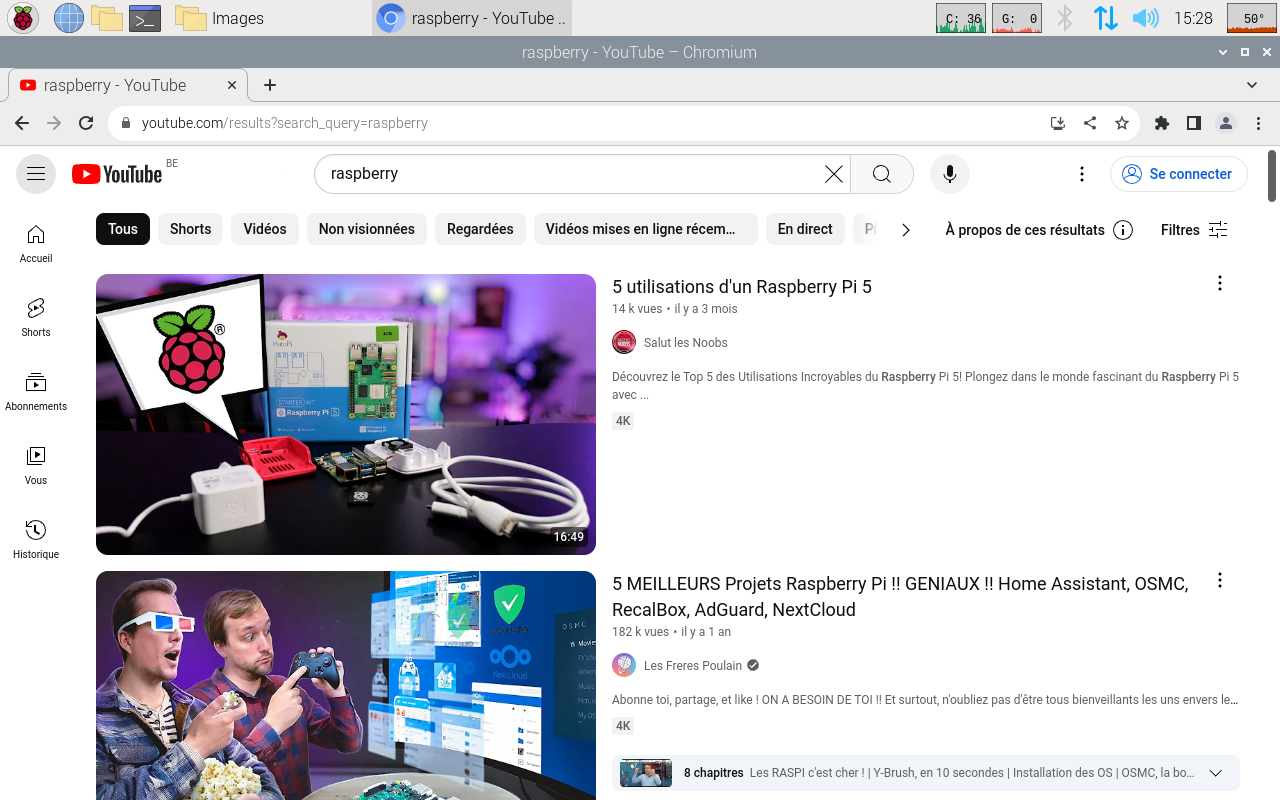The height and width of the screenshot is (800, 1280).
Task: Select the Tous filter chip
Action: coord(123,229)
